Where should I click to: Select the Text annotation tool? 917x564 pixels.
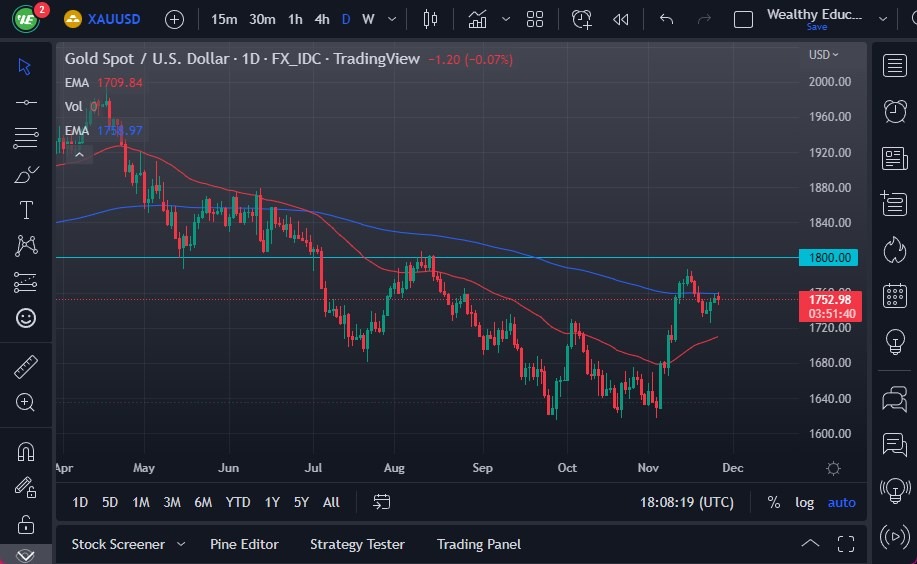pos(26,210)
